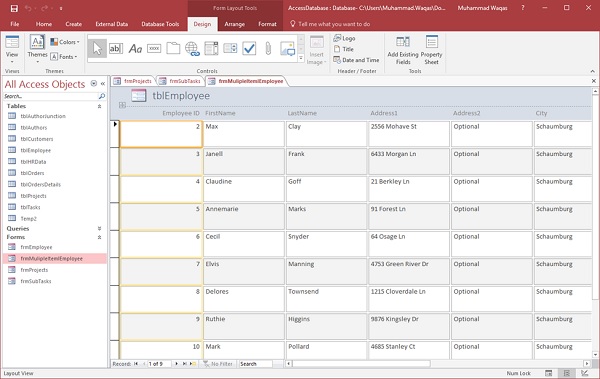Image resolution: width=600 pixels, height=379 pixels.
Task: Open the Property Sheet
Action: coord(431,50)
